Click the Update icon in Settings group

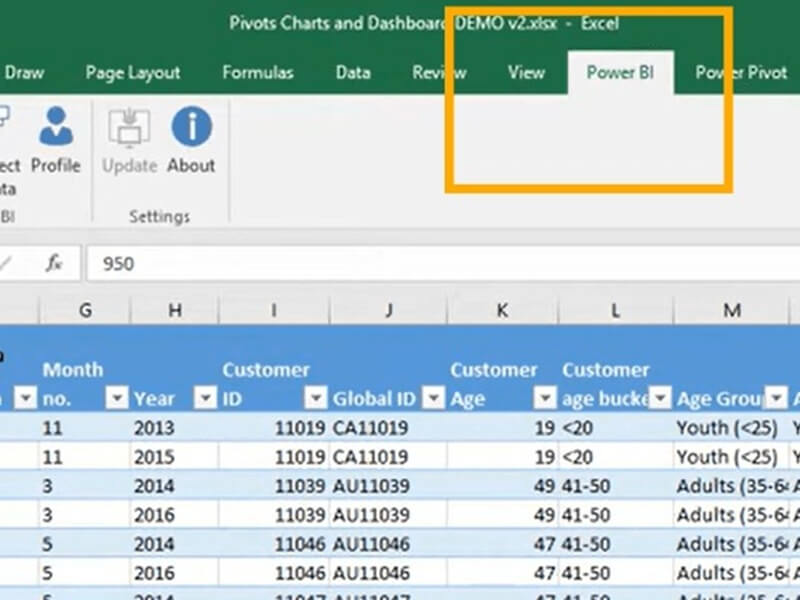coord(128,128)
